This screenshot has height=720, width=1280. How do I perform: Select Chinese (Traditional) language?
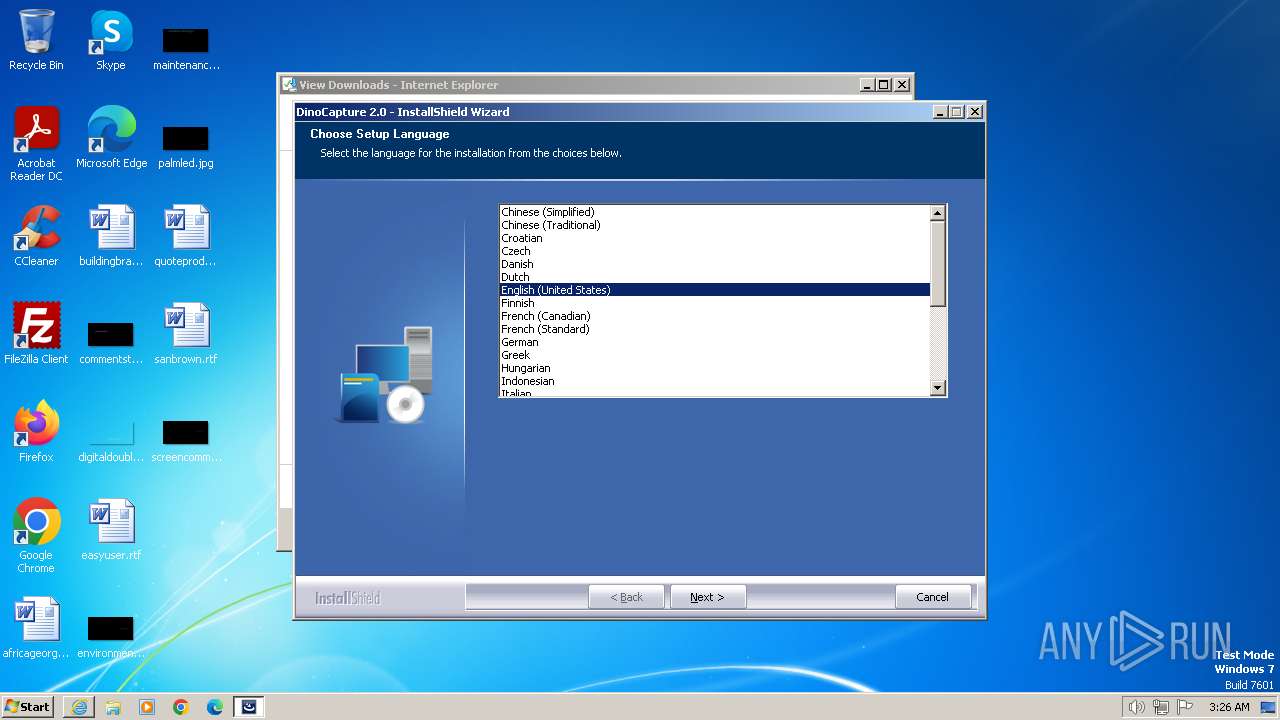[x=715, y=225]
